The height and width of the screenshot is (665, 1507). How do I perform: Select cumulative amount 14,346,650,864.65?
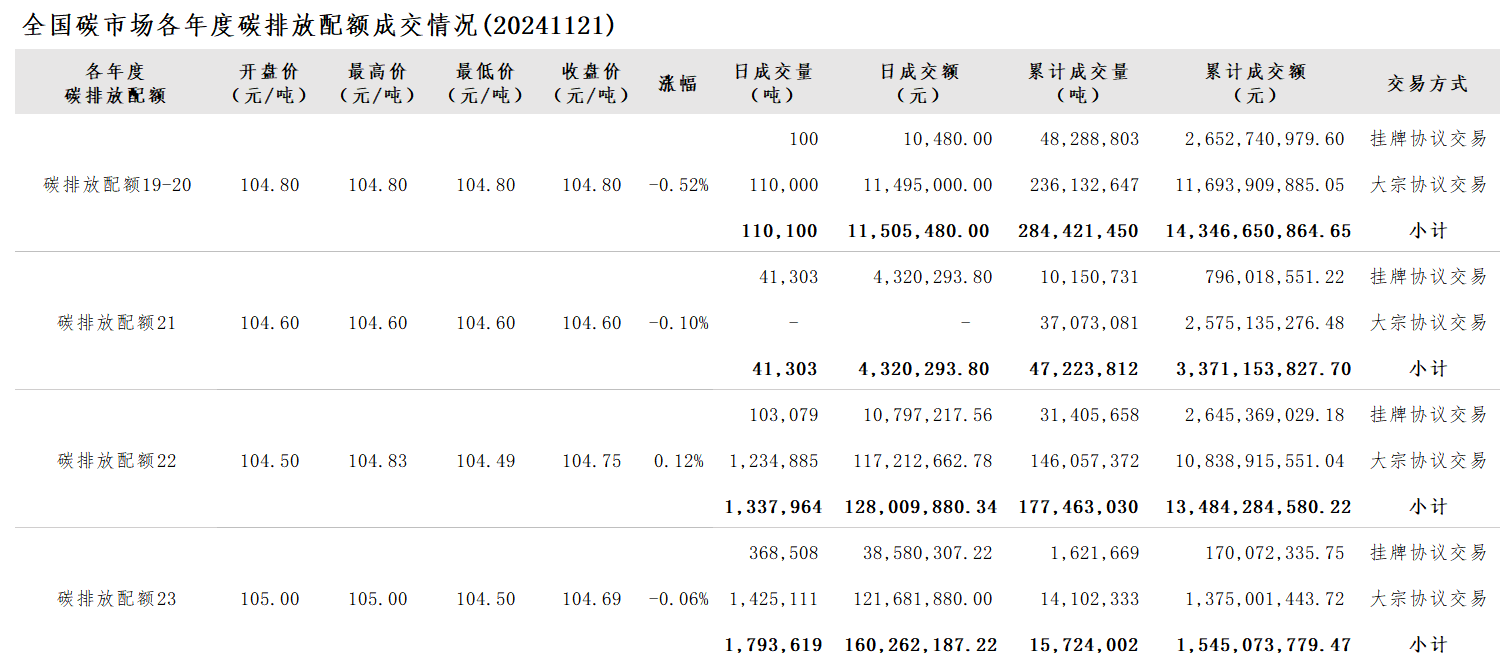pos(1258,231)
